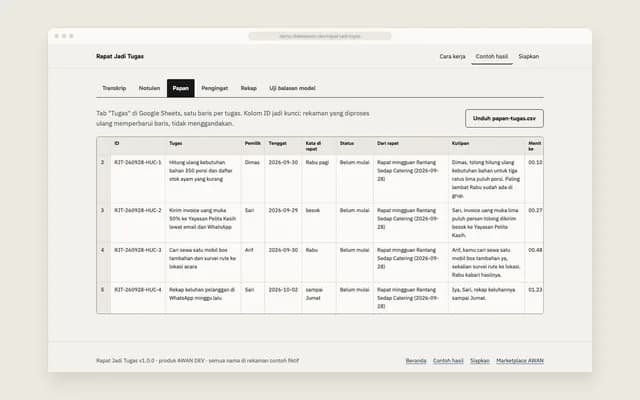Click row number 5 in the table
The image size is (640, 400).
(x=103, y=298)
